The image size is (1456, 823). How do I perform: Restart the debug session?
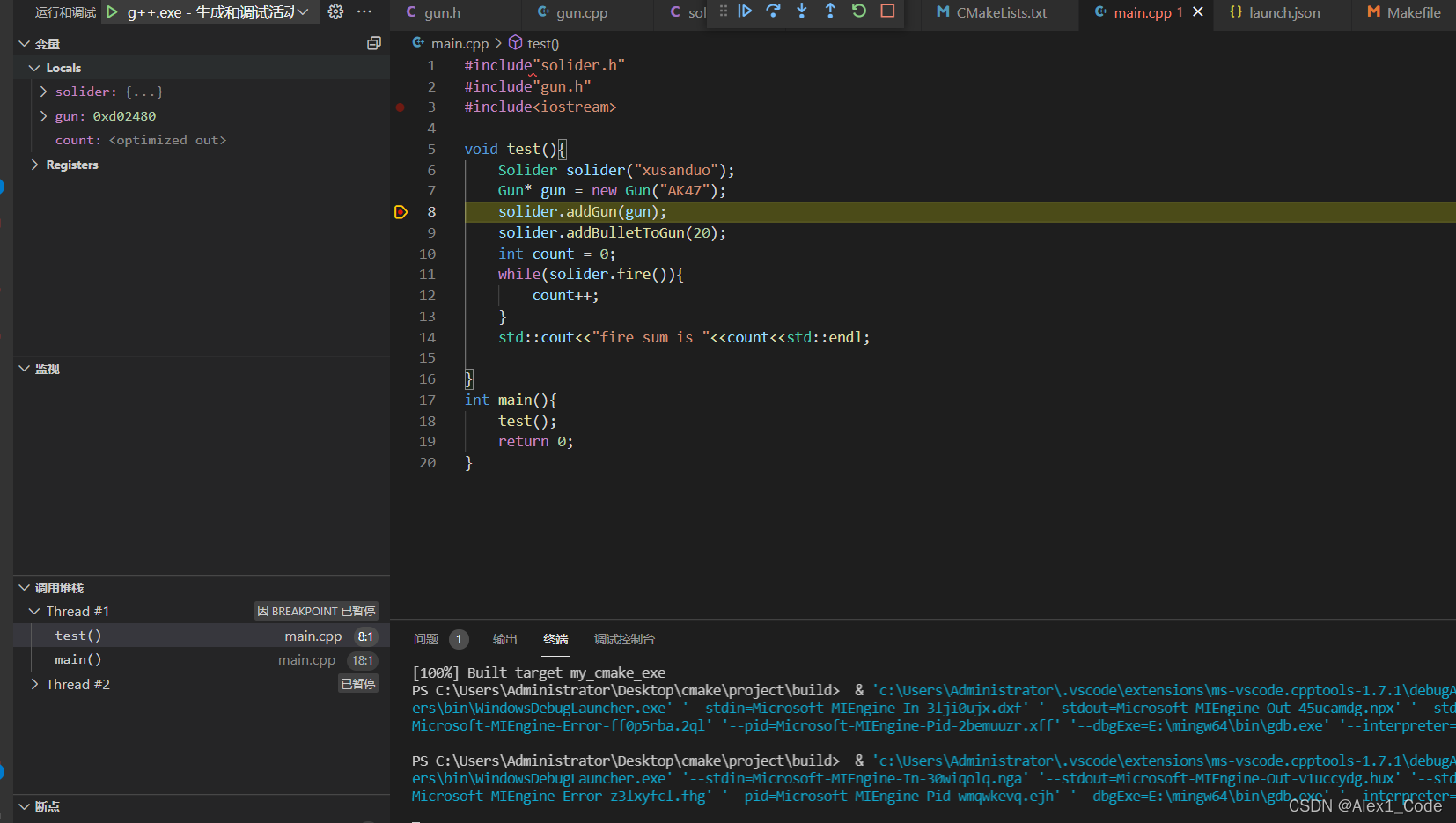click(x=859, y=11)
